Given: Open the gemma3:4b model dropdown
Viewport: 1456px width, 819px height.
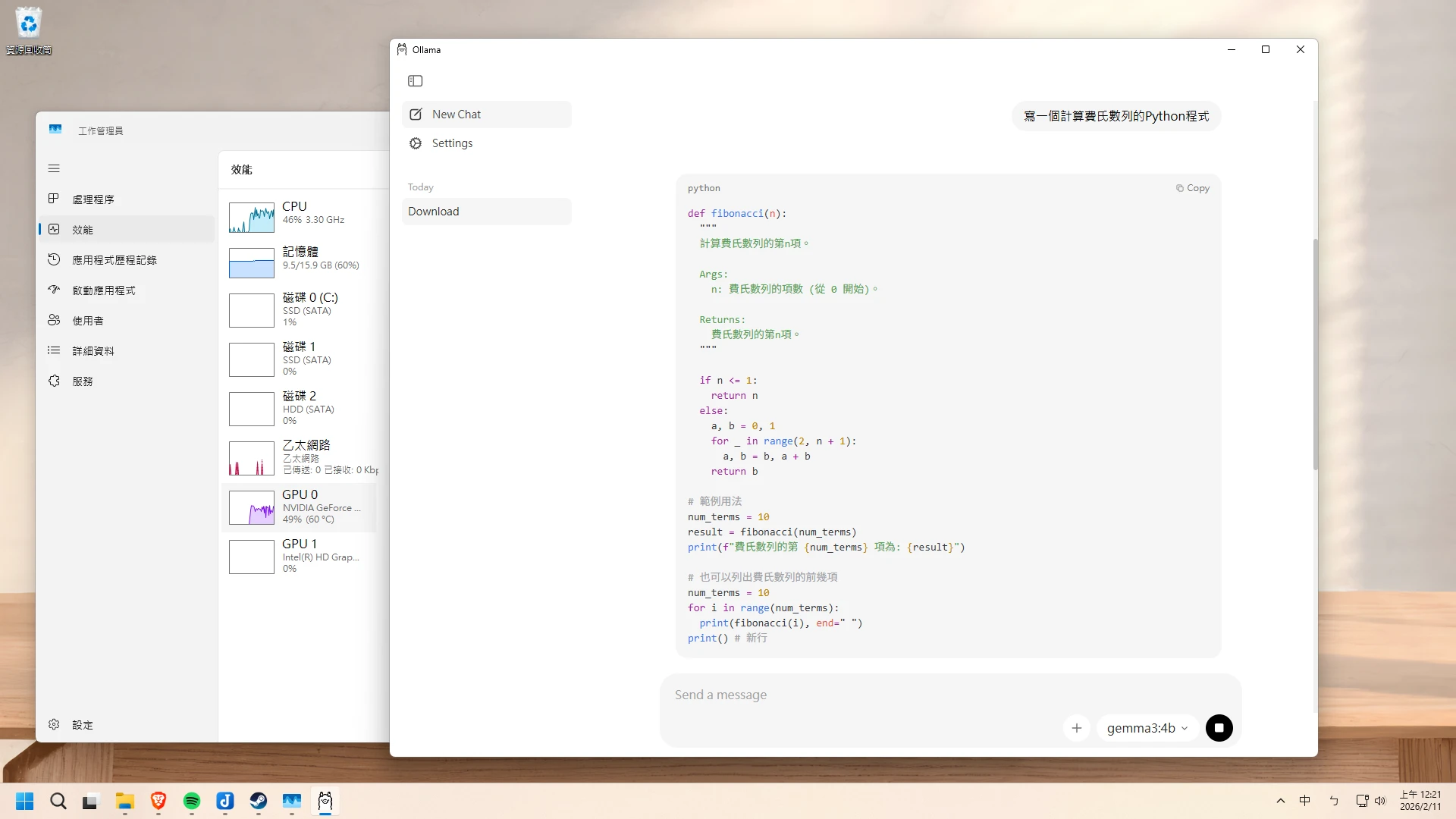Looking at the screenshot, I should coord(1147,728).
